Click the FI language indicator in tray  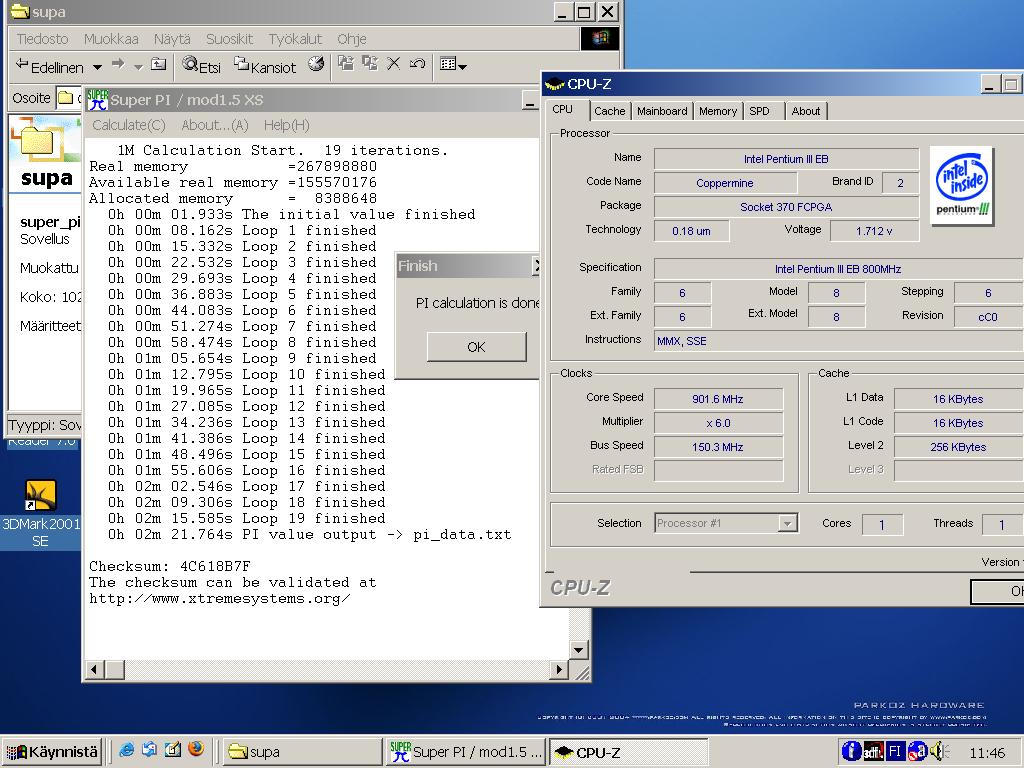(x=895, y=751)
